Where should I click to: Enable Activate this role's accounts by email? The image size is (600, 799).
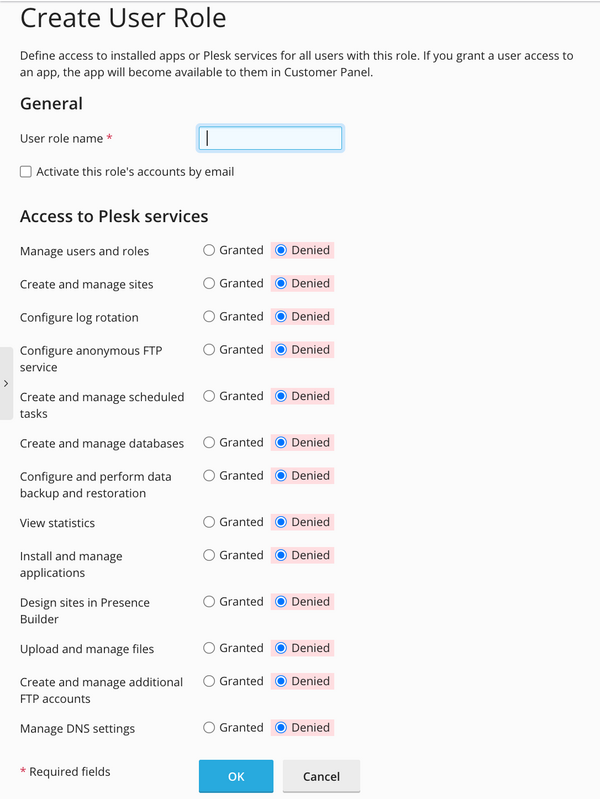(26, 172)
